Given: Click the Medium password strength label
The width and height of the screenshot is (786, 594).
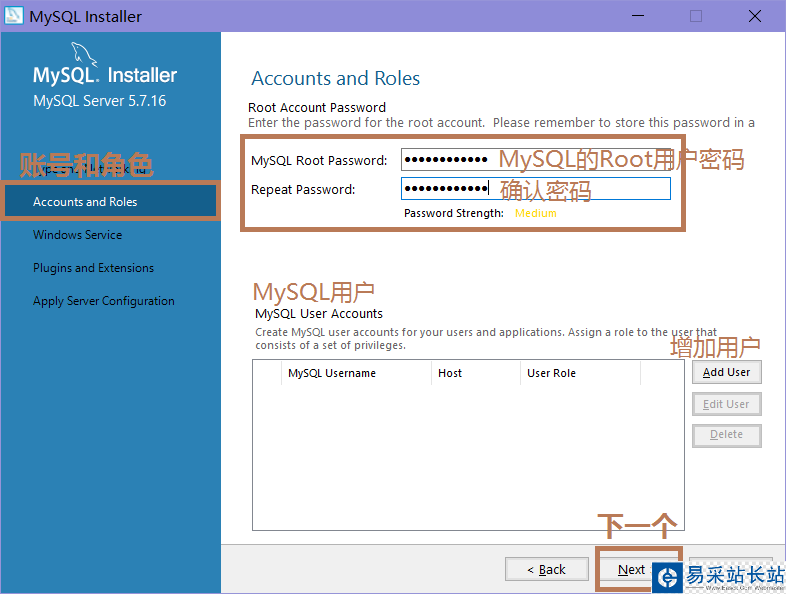Looking at the screenshot, I should coord(536,214).
